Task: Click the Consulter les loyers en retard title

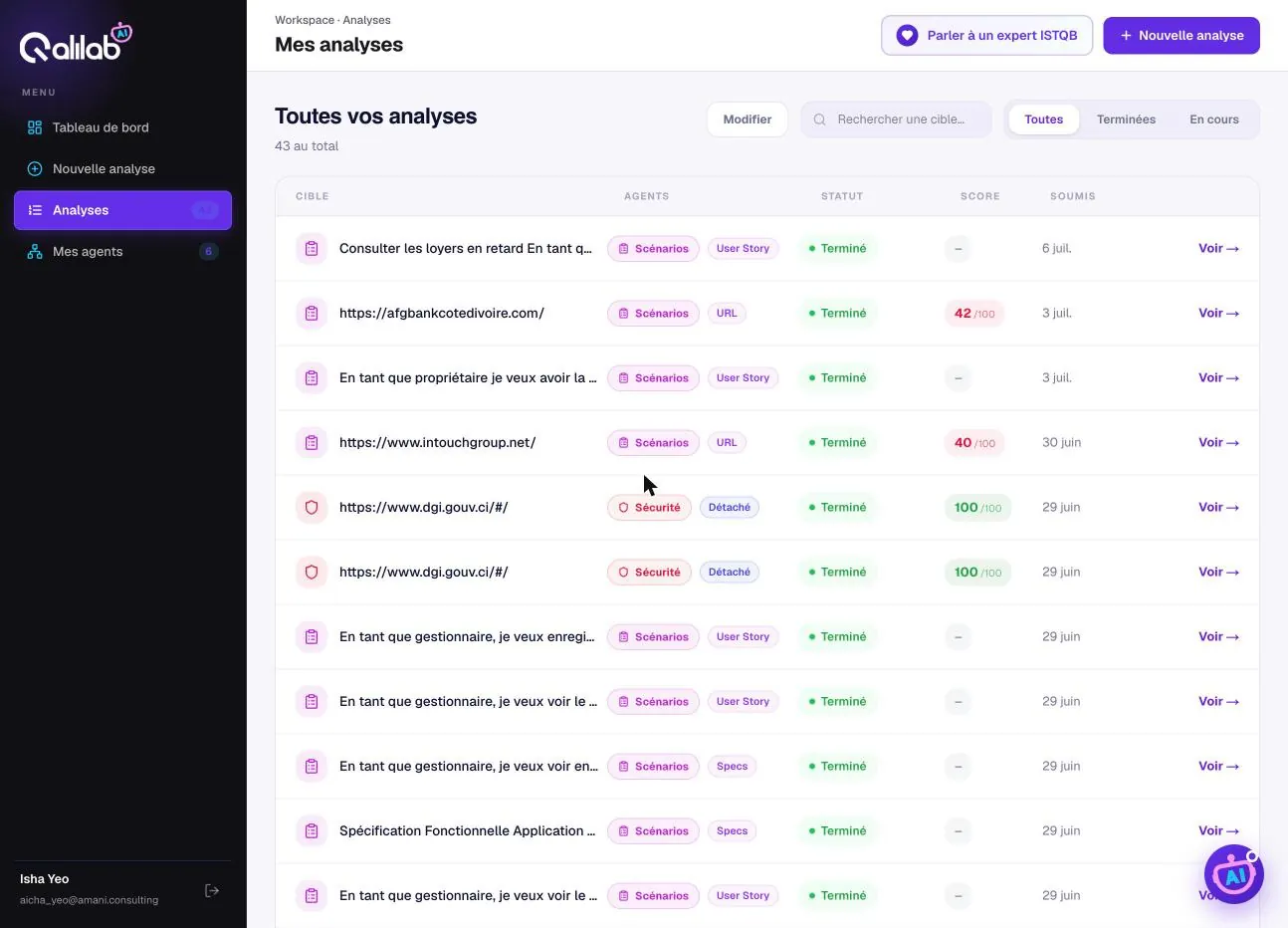Action: point(466,249)
